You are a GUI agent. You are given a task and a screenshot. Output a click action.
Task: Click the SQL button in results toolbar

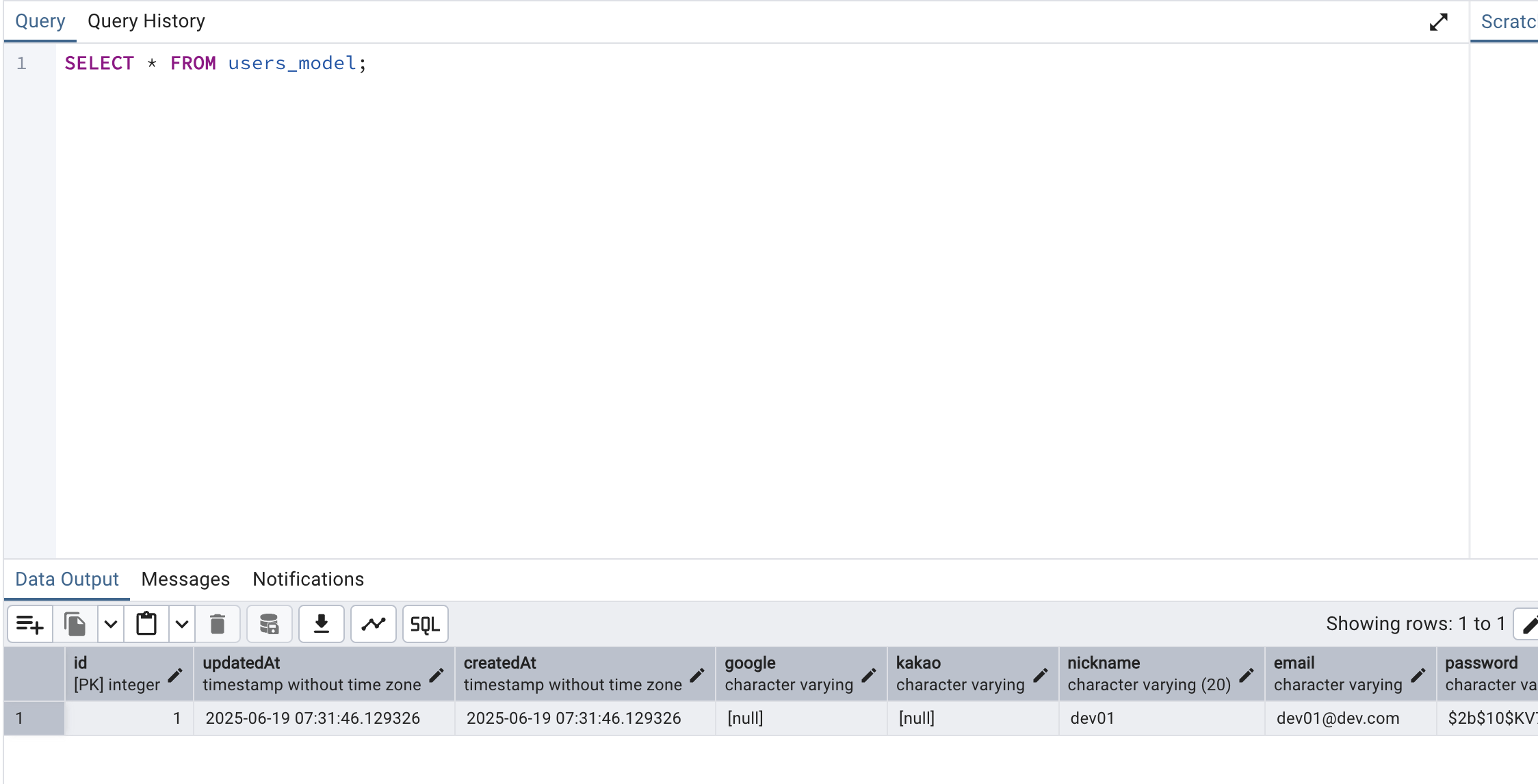coord(425,624)
